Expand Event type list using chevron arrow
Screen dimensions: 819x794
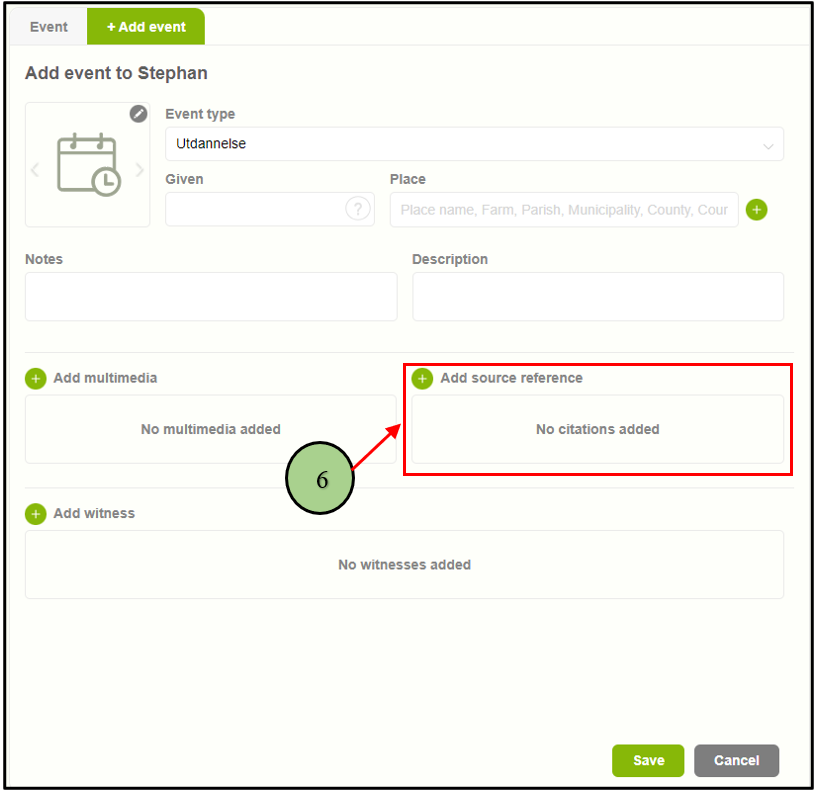coord(768,146)
